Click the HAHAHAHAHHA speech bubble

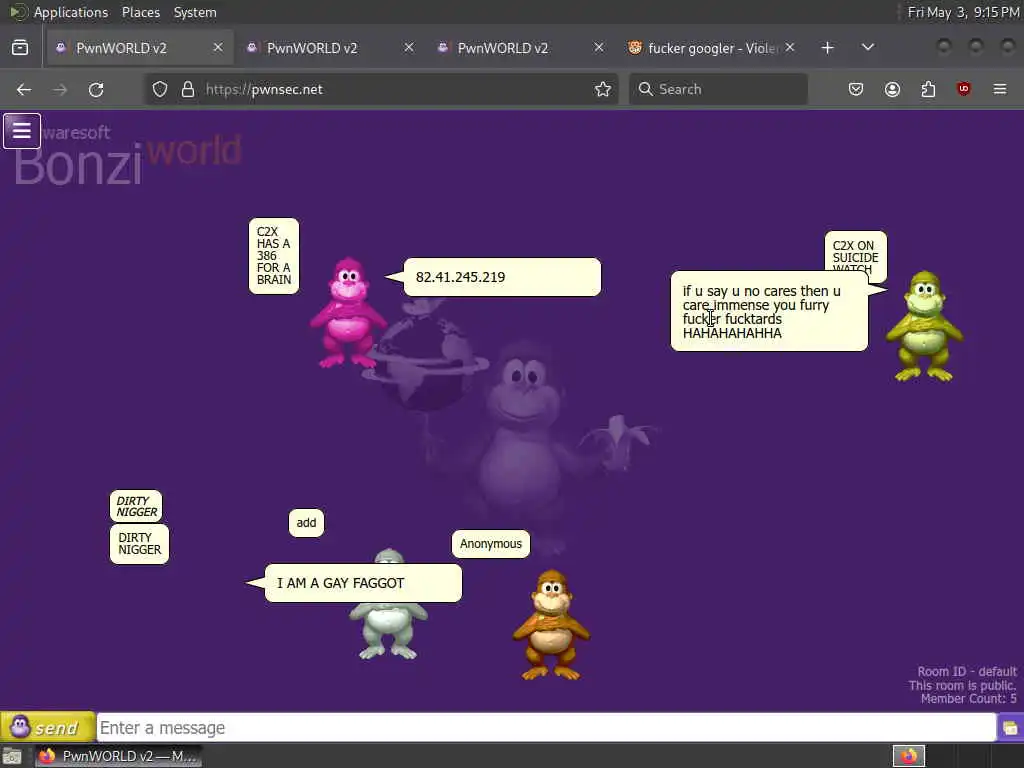(x=769, y=312)
